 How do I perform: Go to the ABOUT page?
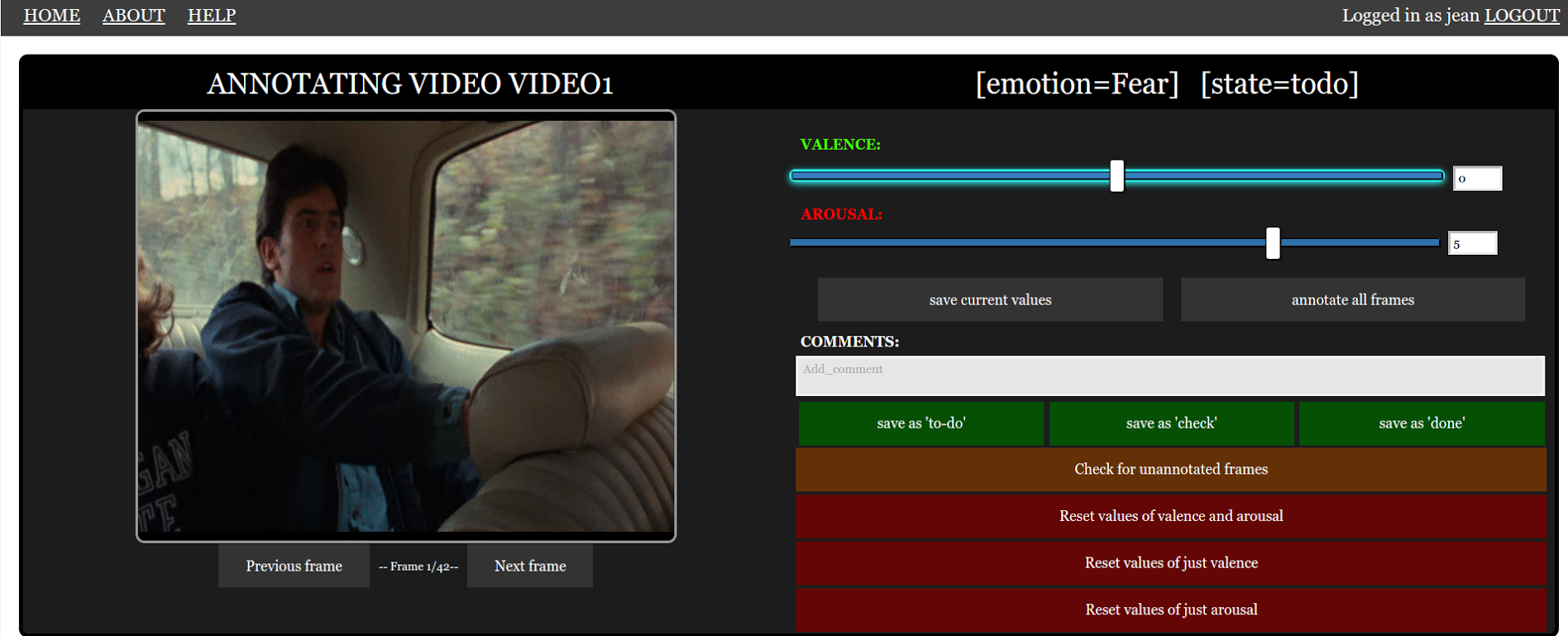pyautogui.click(x=133, y=16)
